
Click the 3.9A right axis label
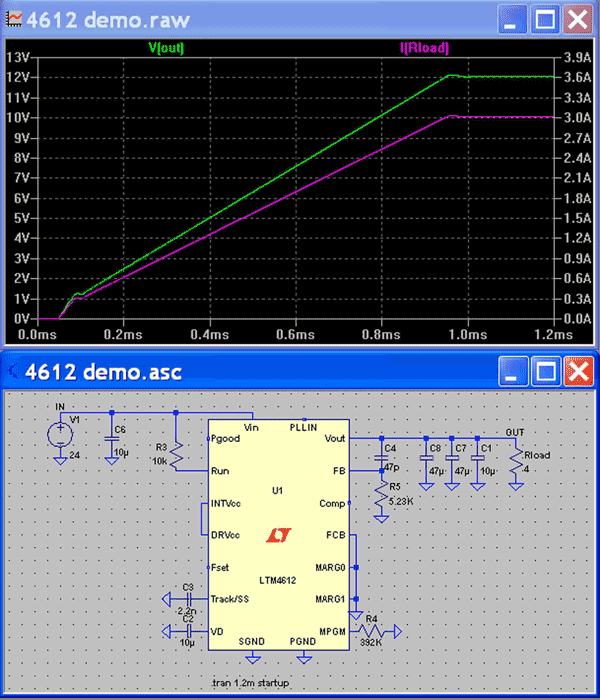coord(578,57)
